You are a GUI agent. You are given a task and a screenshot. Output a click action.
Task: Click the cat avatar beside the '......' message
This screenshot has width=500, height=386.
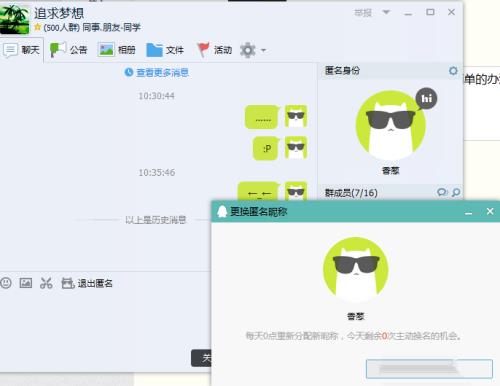tap(296, 116)
